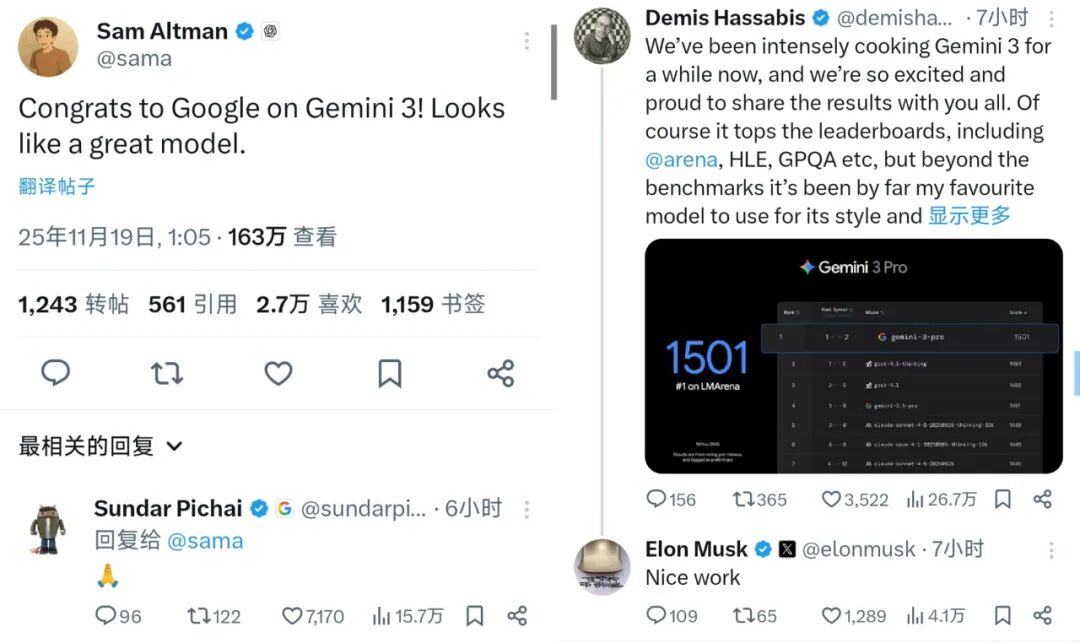View the 561 quotes list
The image size is (1080, 643).
pos(193,304)
